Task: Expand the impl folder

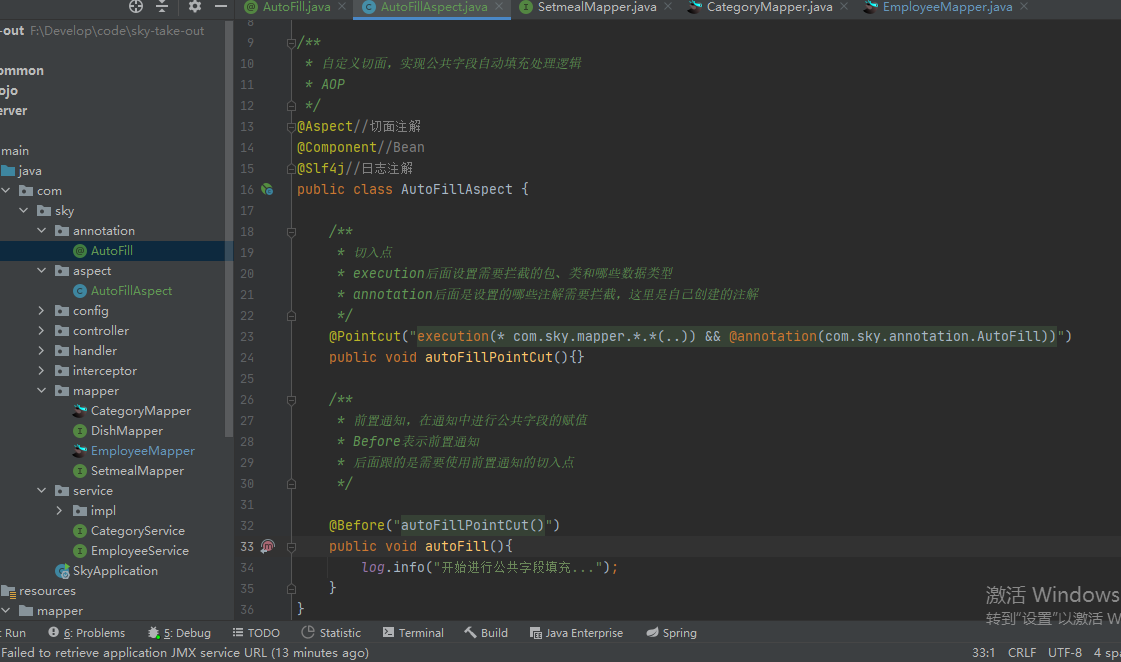Action: pyautogui.click(x=59, y=510)
